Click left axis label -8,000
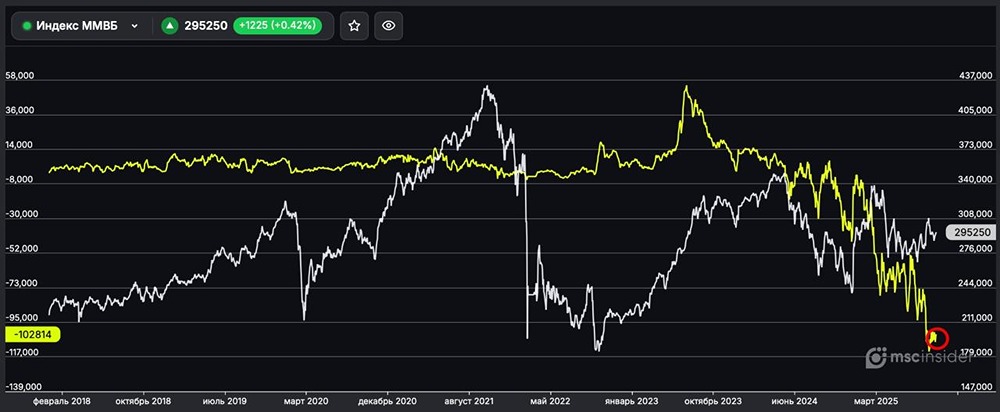Viewport: 1000px width, 412px height. [20, 180]
